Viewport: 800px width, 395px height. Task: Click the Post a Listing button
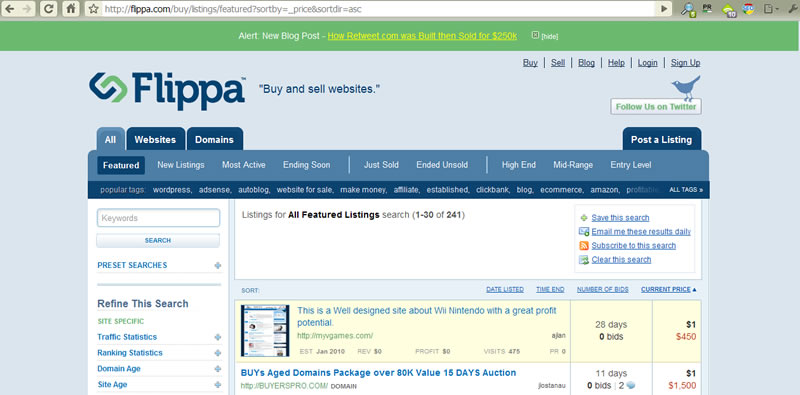point(662,139)
